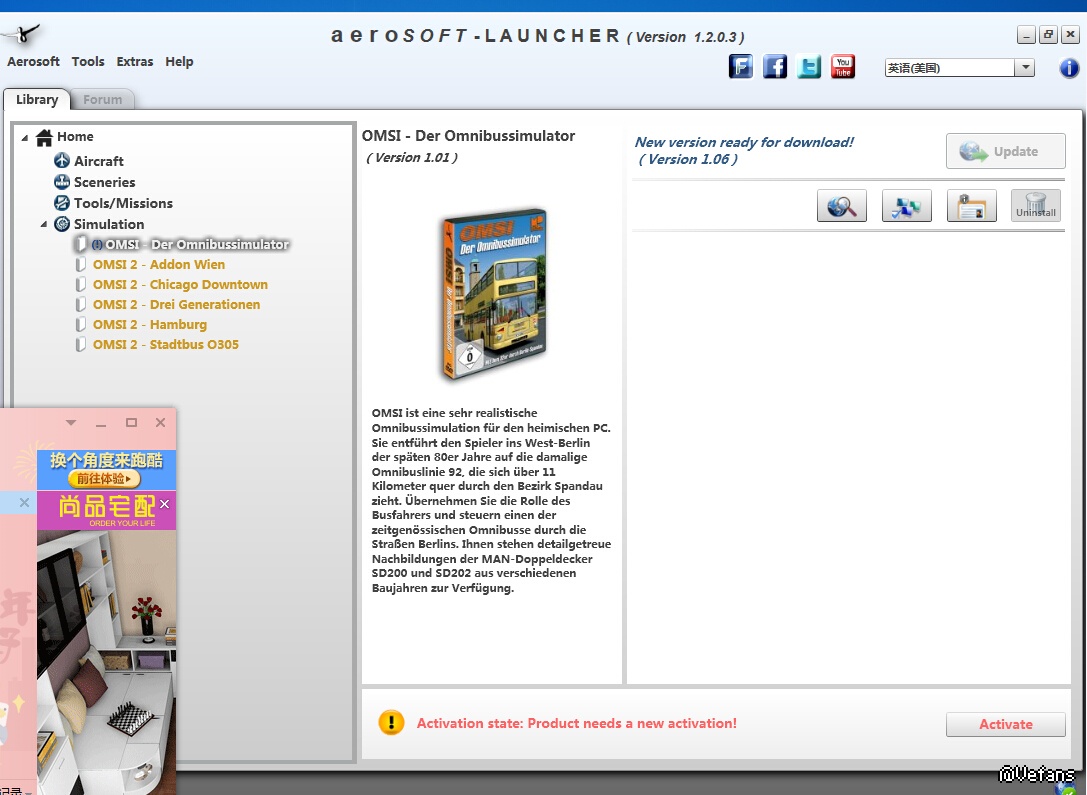The image size is (1087, 795).
Task: Open the Facebook icon link
Action: 774,67
